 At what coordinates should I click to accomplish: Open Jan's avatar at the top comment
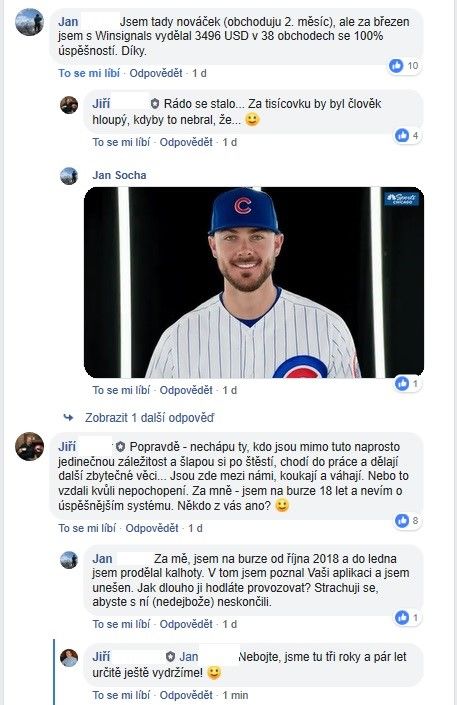pyautogui.click(x=29, y=22)
